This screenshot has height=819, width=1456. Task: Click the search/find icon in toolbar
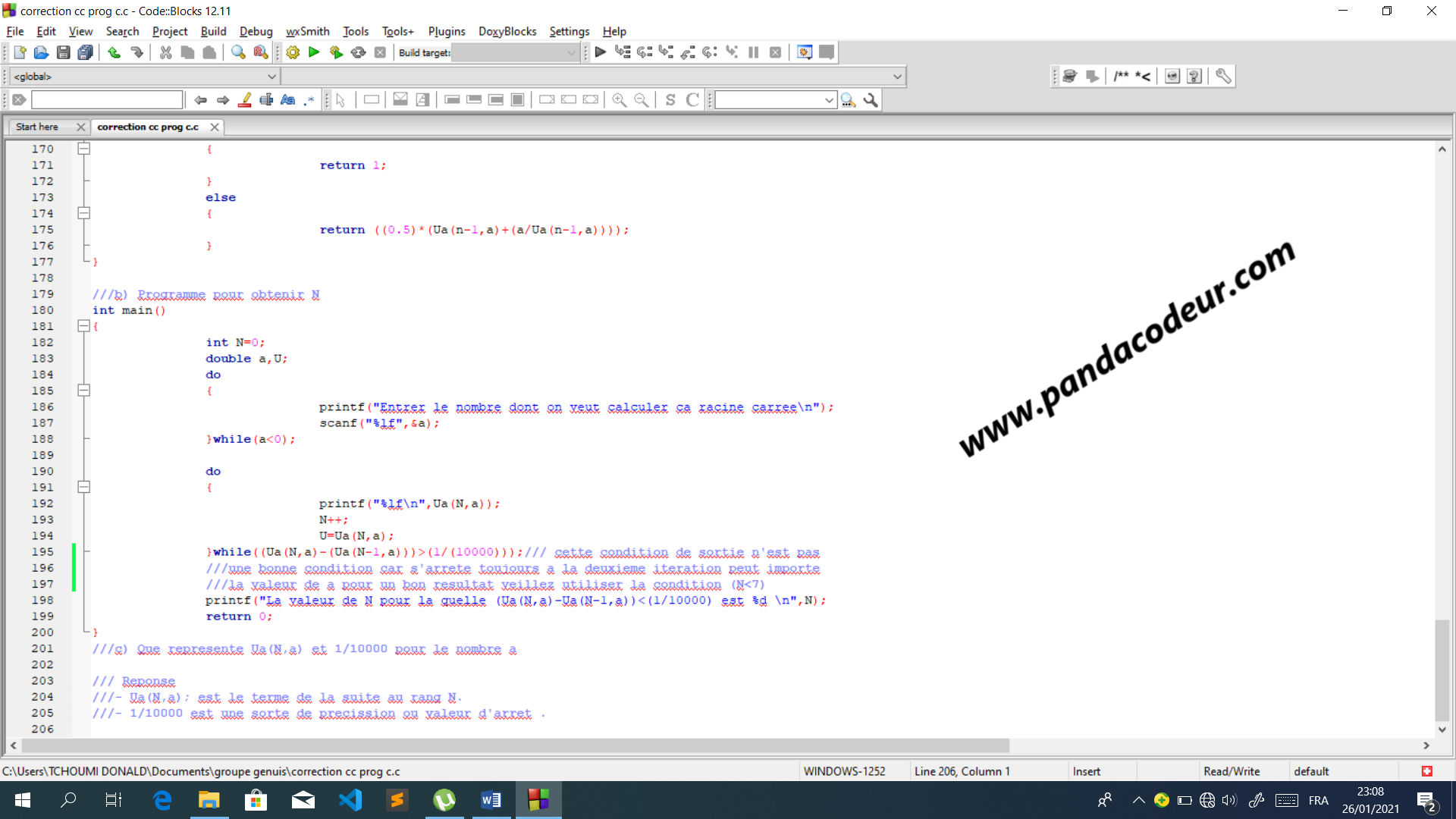pyautogui.click(x=236, y=51)
